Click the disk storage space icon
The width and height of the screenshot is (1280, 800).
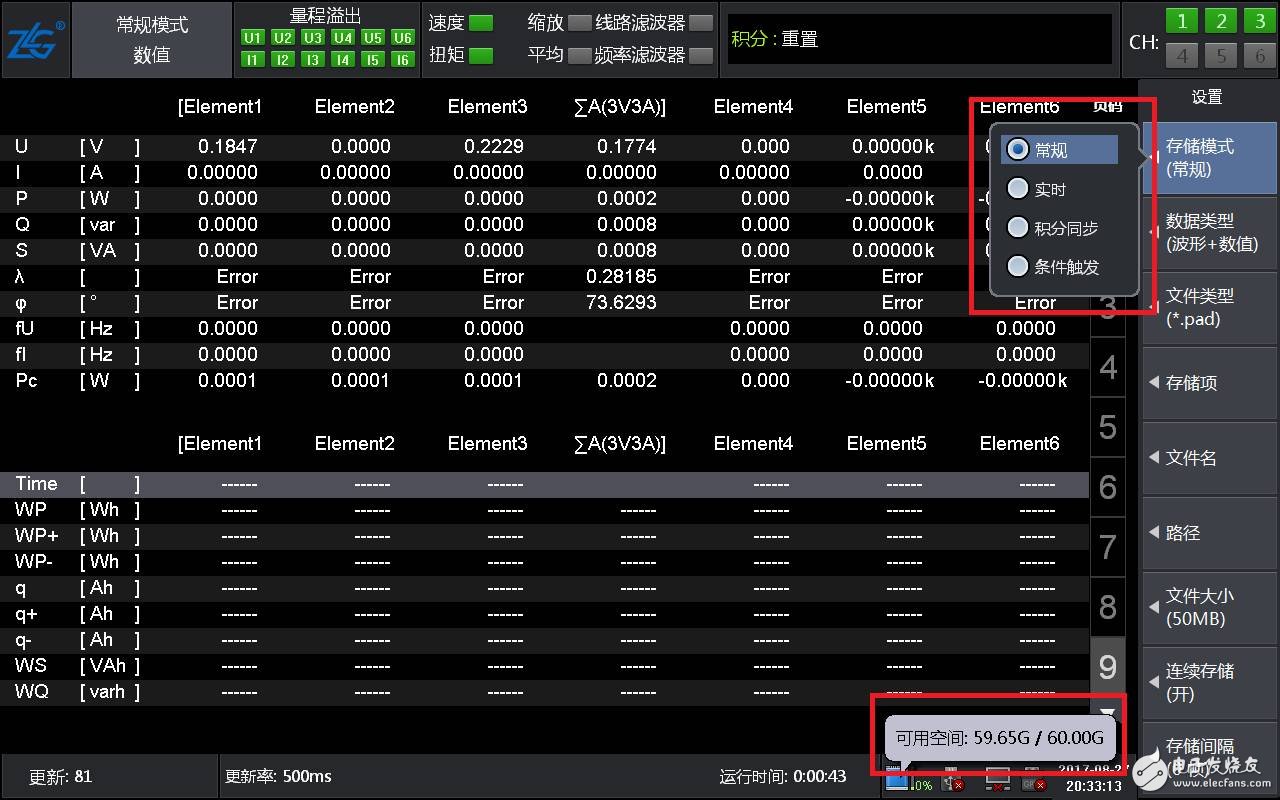tap(897, 779)
